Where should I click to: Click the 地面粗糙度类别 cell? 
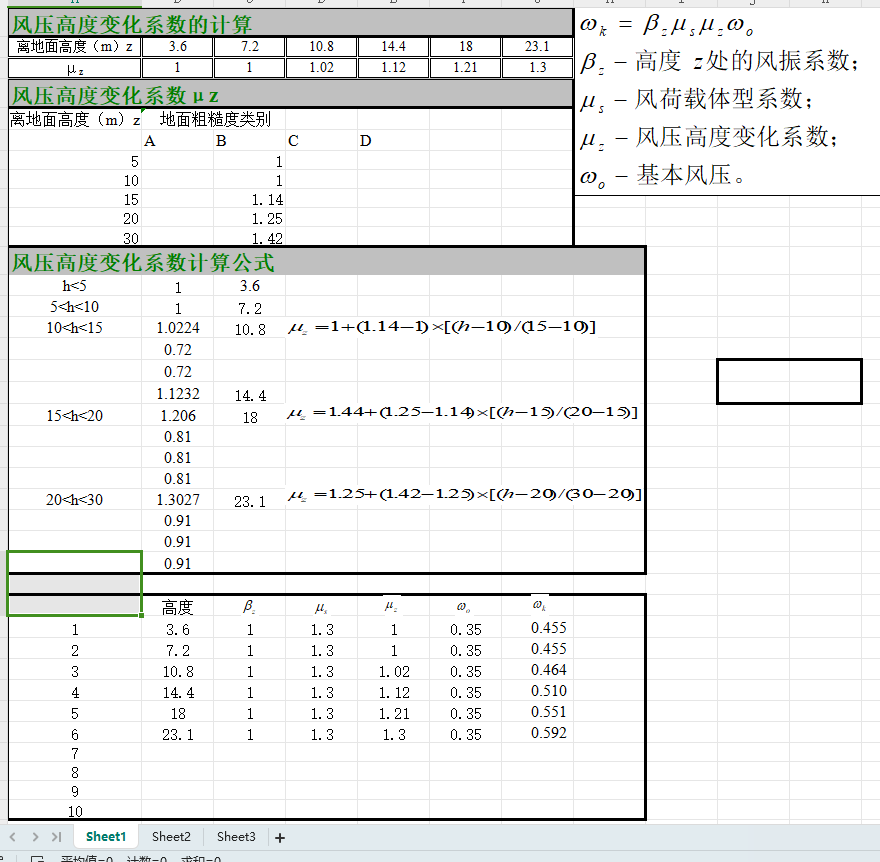[215, 119]
